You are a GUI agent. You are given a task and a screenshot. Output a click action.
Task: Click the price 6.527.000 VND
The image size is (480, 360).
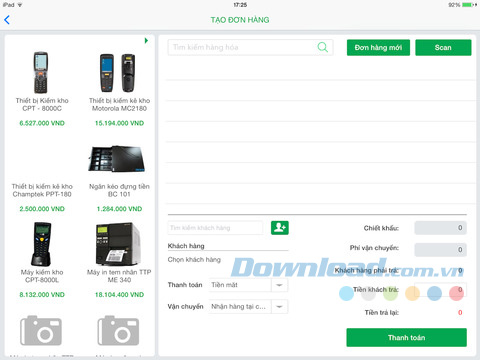[x=42, y=123]
